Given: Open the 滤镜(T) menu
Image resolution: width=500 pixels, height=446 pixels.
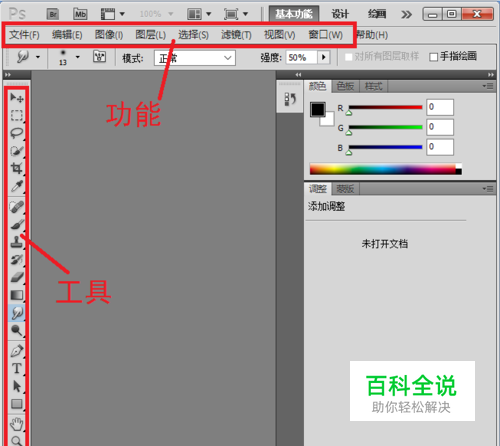Looking at the screenshot, I should [236, 35].
